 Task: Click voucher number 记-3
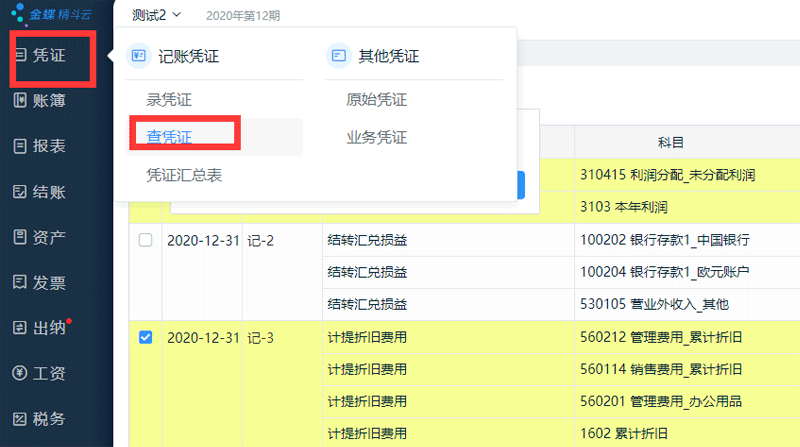261,338
